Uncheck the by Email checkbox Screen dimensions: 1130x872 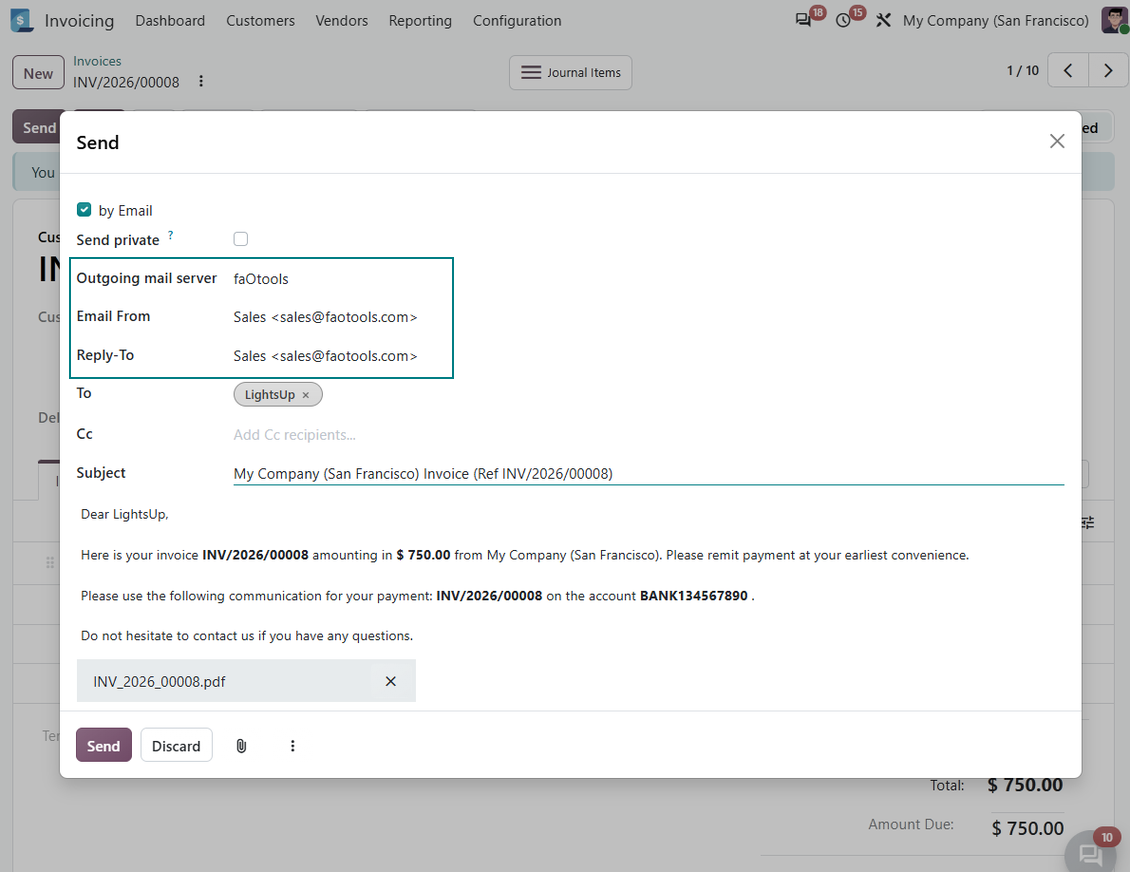pyautogui.click(x=84, y=210)
